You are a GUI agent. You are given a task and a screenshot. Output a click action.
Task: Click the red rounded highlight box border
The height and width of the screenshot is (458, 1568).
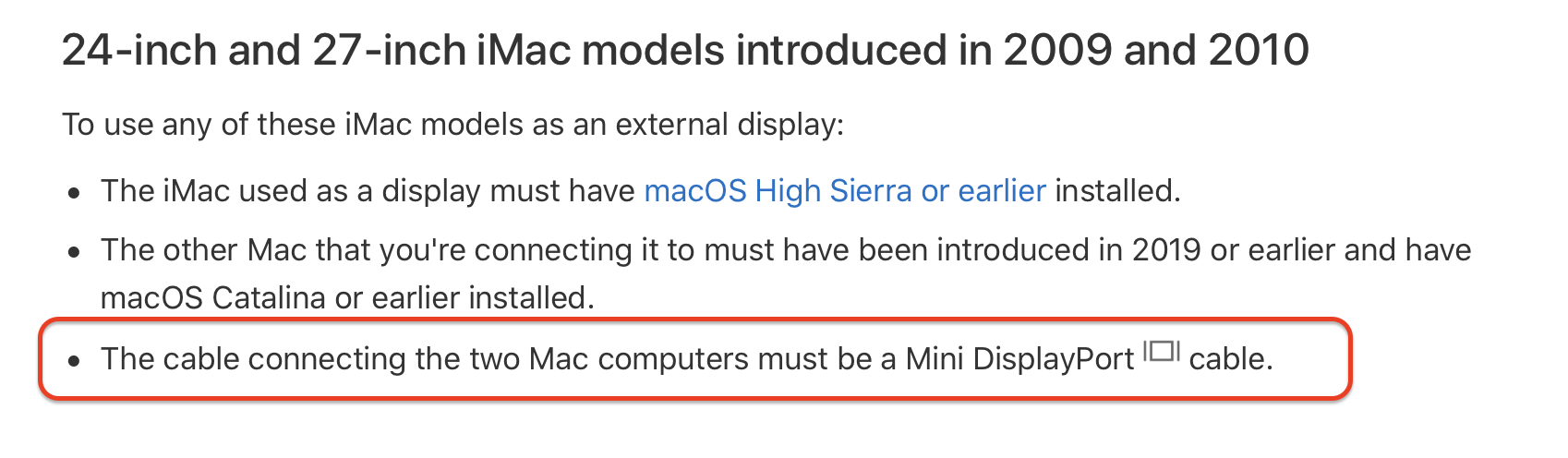tap(695, 320)
